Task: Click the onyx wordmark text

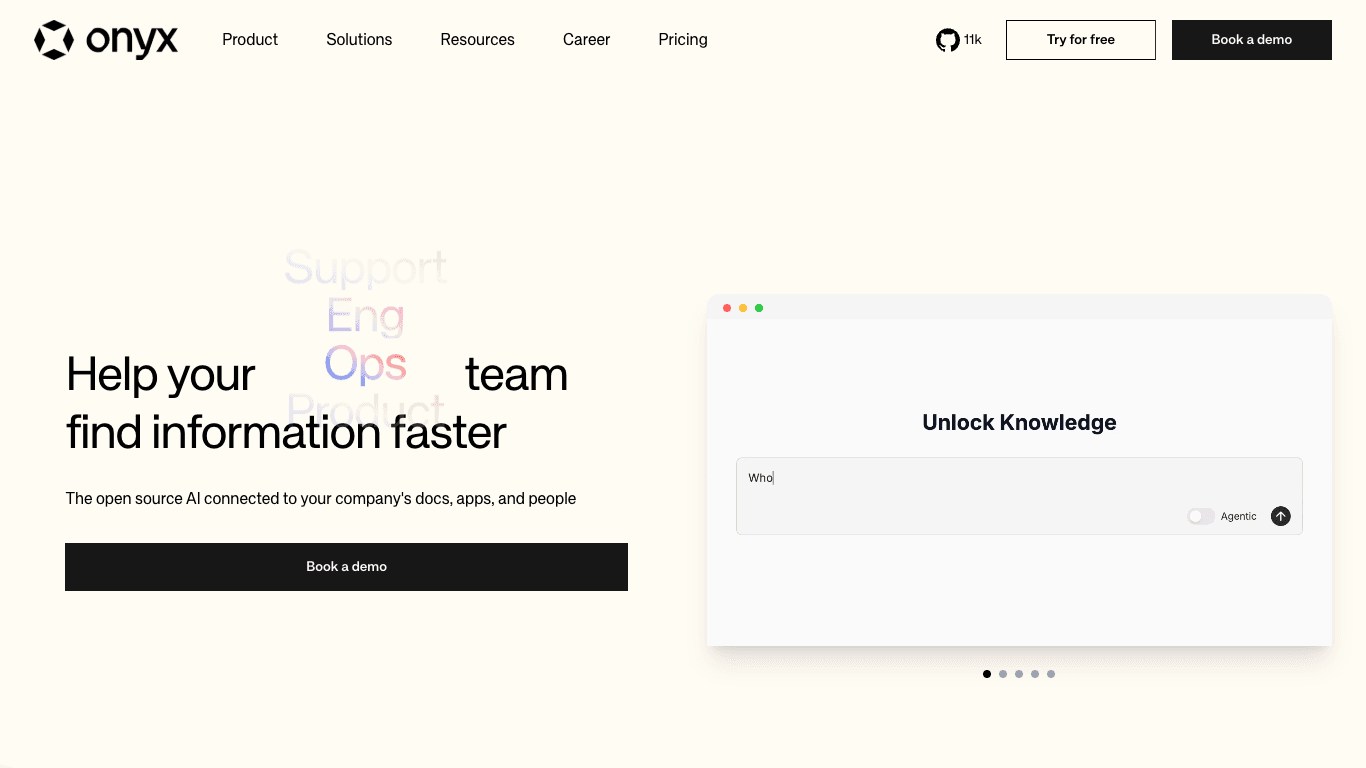Action: pos(132,41)
